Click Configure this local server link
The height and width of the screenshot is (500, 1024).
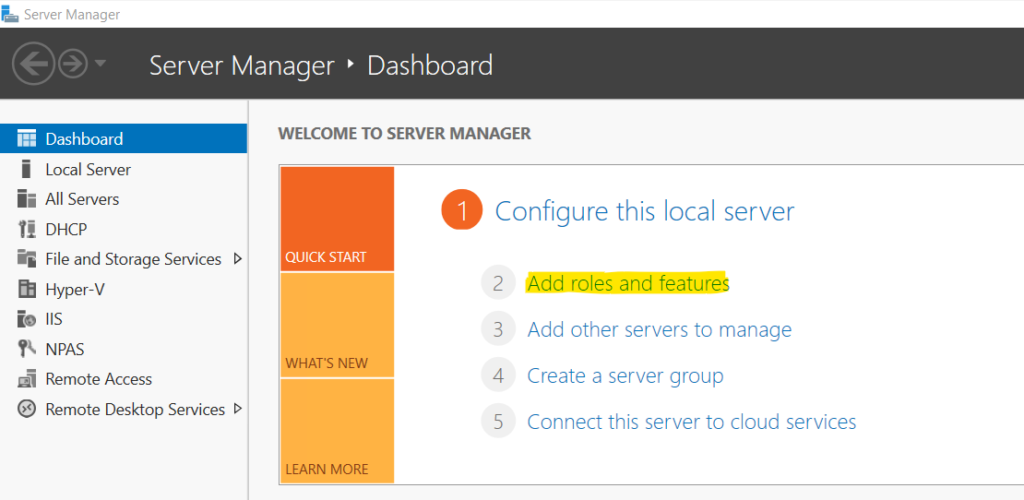645,211
